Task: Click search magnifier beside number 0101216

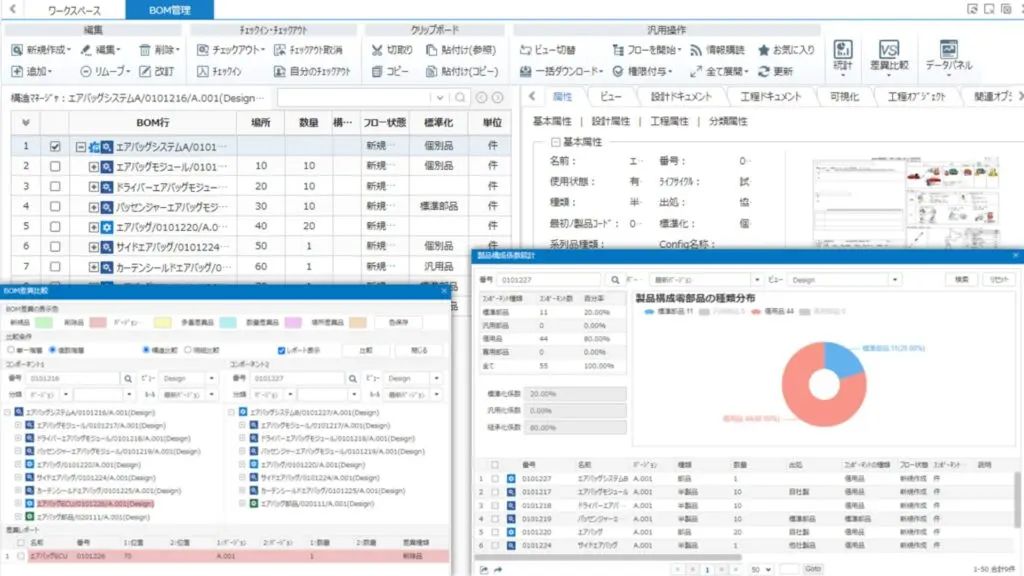Action: point(128,379)
